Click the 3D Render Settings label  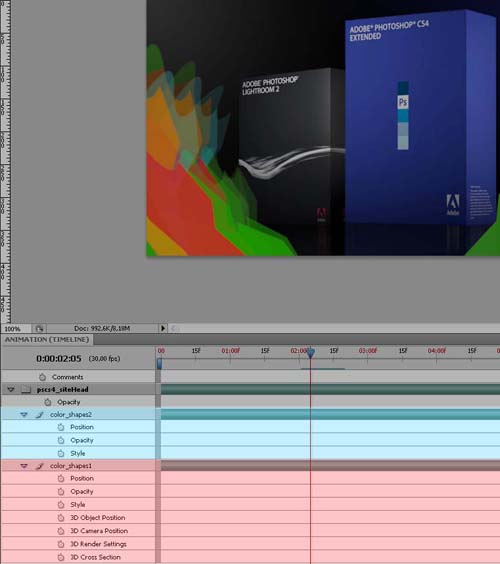tap(98, 544)
